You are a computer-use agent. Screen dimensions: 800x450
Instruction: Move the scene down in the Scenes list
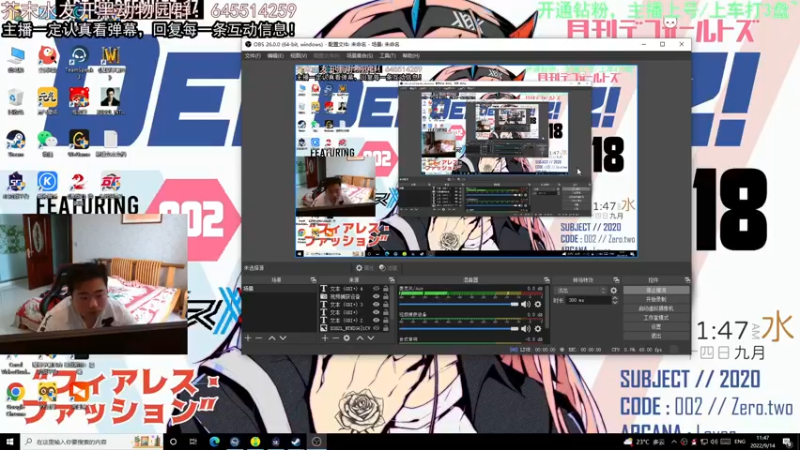point(283,338)
